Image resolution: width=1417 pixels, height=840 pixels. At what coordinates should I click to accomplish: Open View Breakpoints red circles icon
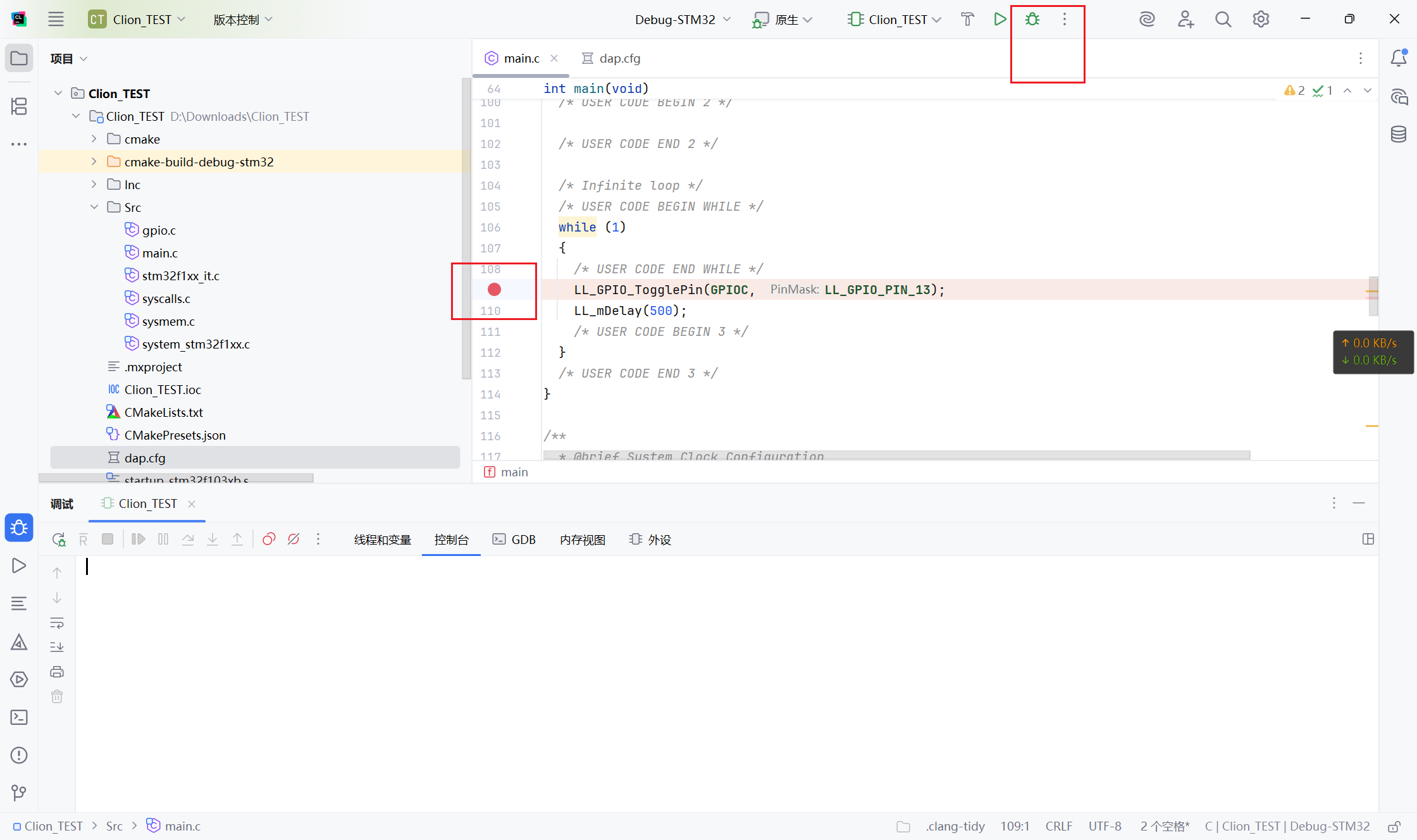(x=269, y=540)
